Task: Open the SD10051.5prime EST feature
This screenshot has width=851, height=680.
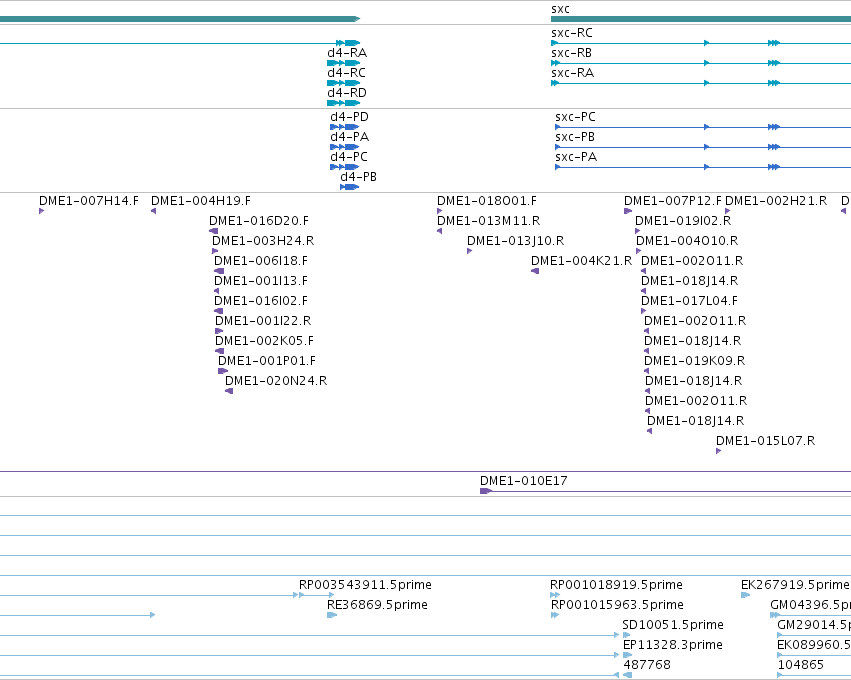Action: point(627,635)
